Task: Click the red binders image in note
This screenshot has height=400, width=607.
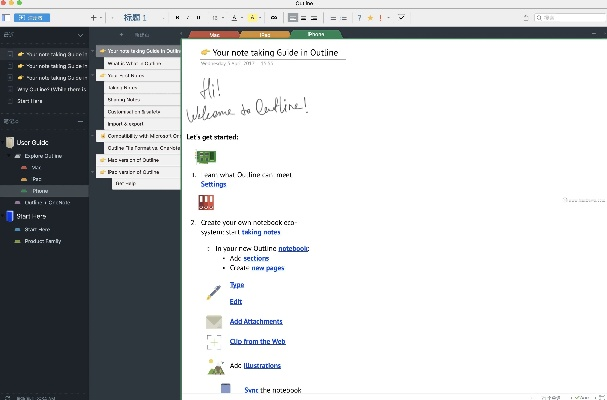Action: [206, 203]
